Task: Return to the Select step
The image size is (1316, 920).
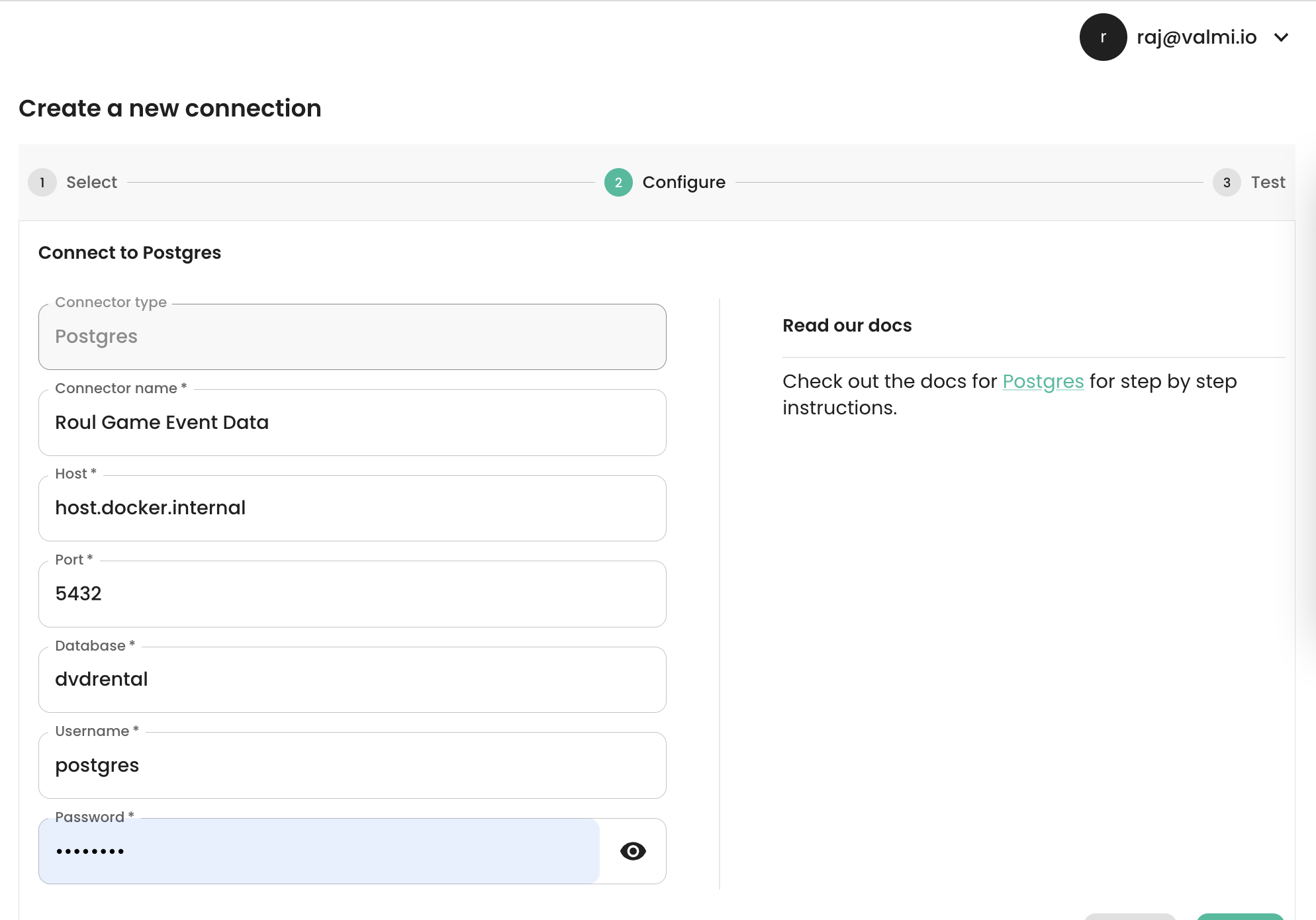Action: (91, 182)
